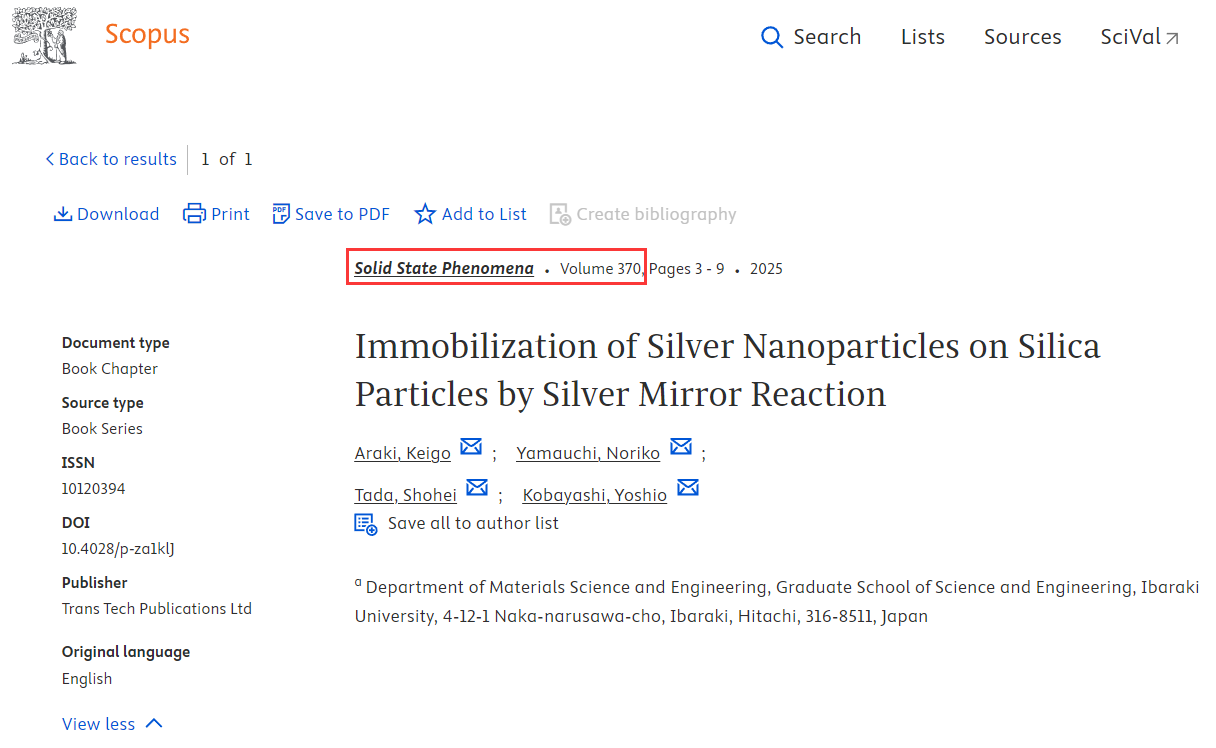
Task: Click the Elsevier tree logo
Action: (44, 37)
